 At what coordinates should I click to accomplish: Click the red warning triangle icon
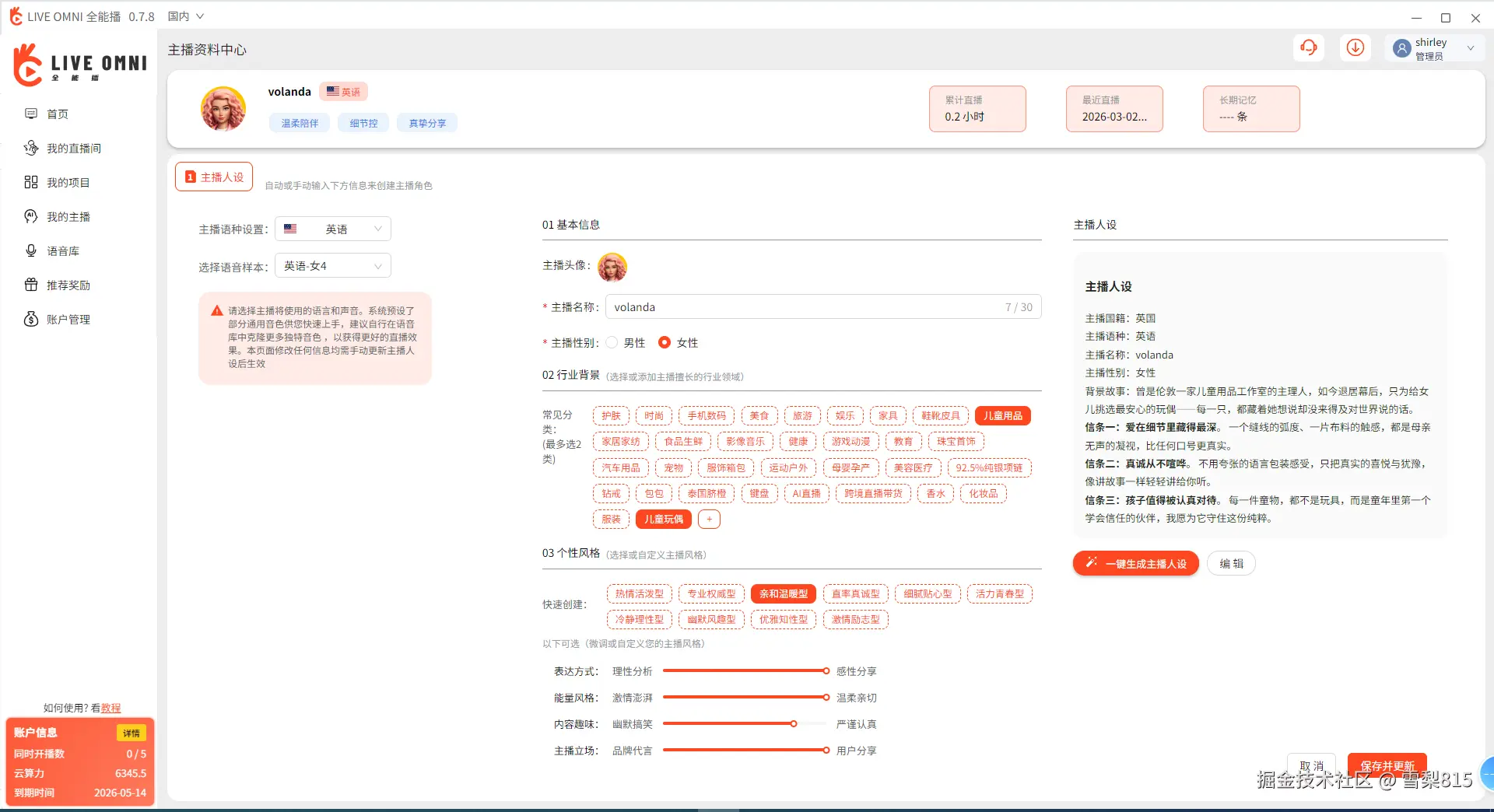[x=217, y=310]
